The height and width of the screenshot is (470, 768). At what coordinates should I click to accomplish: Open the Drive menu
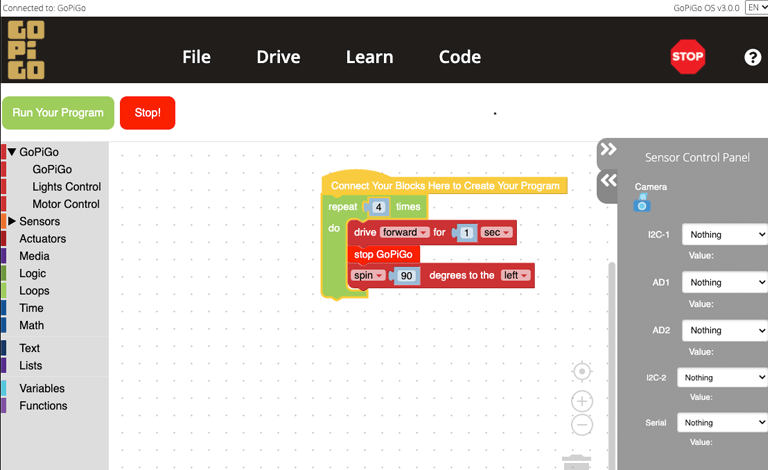click(278, 57)
